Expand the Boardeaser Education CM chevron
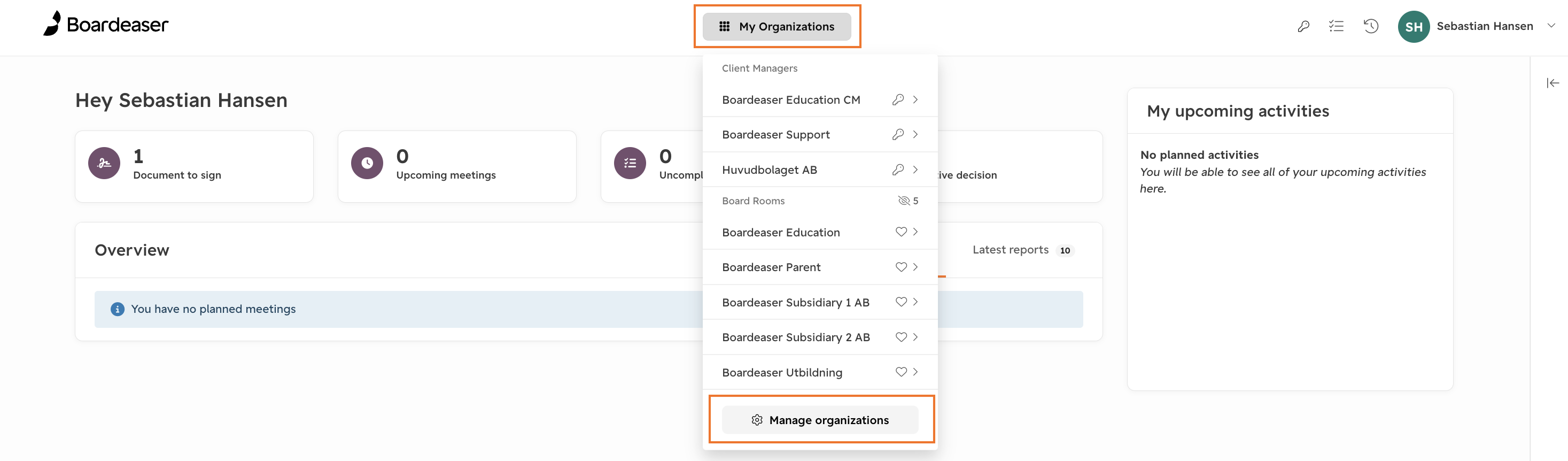Viewport: 1568px width, 461px height. point(915,99)
